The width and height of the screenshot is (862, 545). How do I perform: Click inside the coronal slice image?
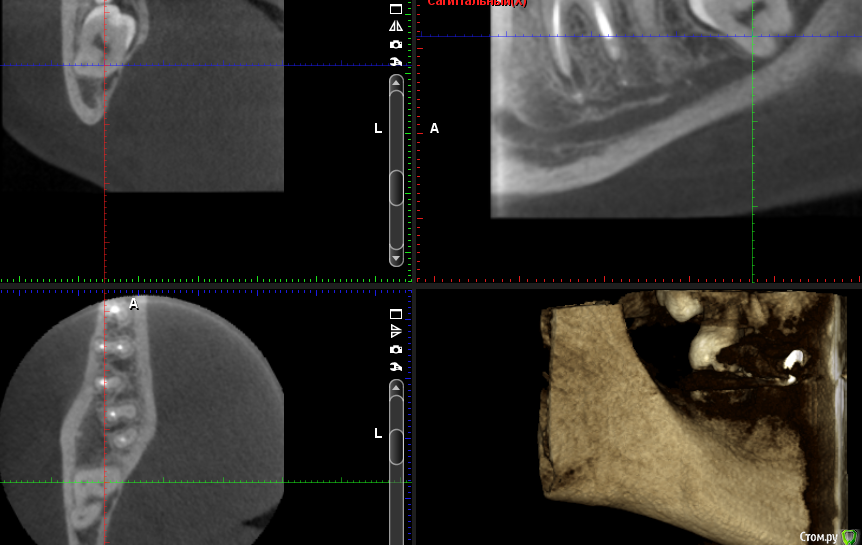[x=150, y=100]
